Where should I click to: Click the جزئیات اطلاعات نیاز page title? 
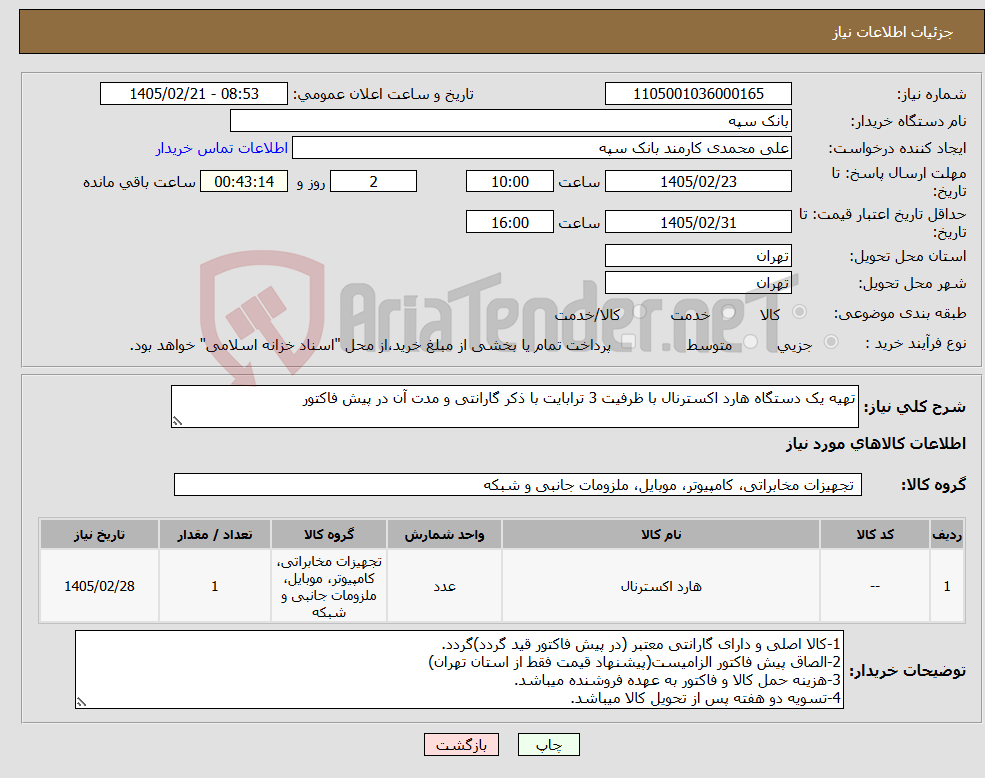click(x=893, y=32)
